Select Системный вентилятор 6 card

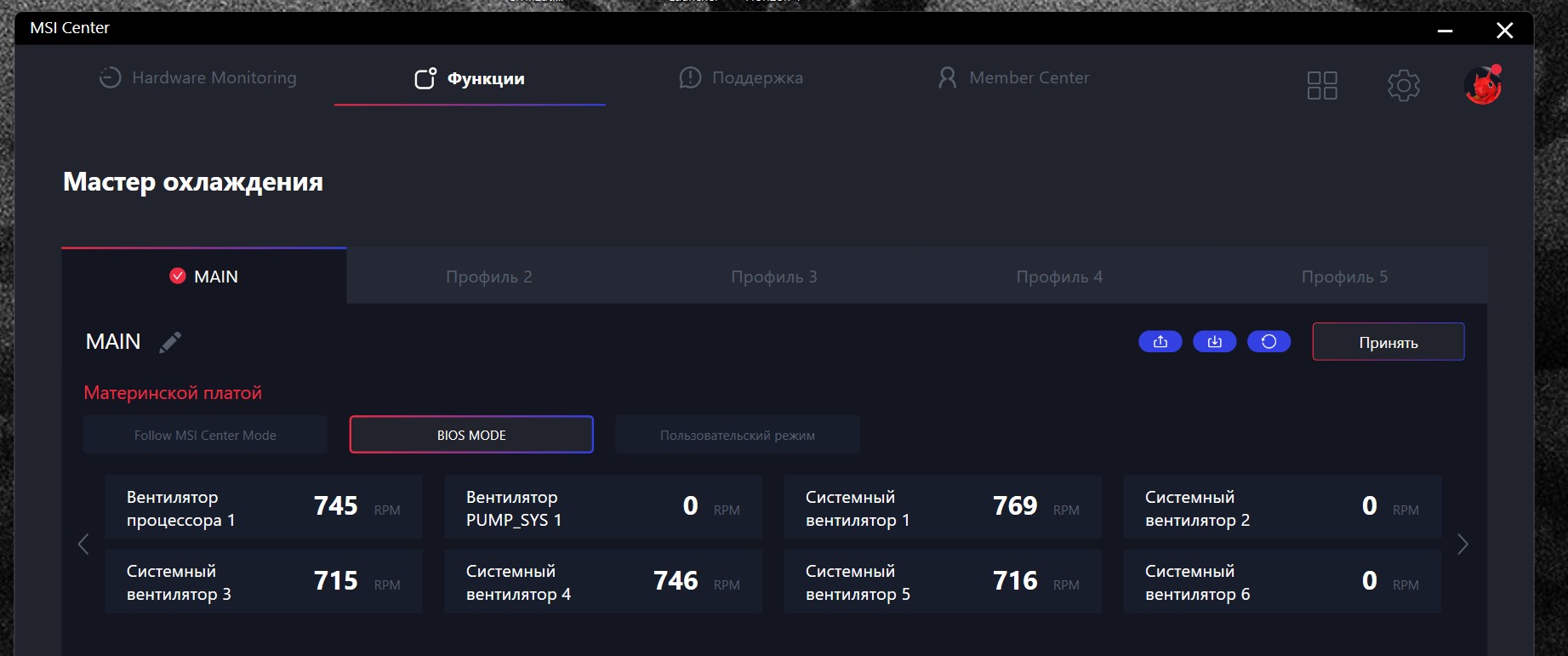click(x=1282, y=582)
